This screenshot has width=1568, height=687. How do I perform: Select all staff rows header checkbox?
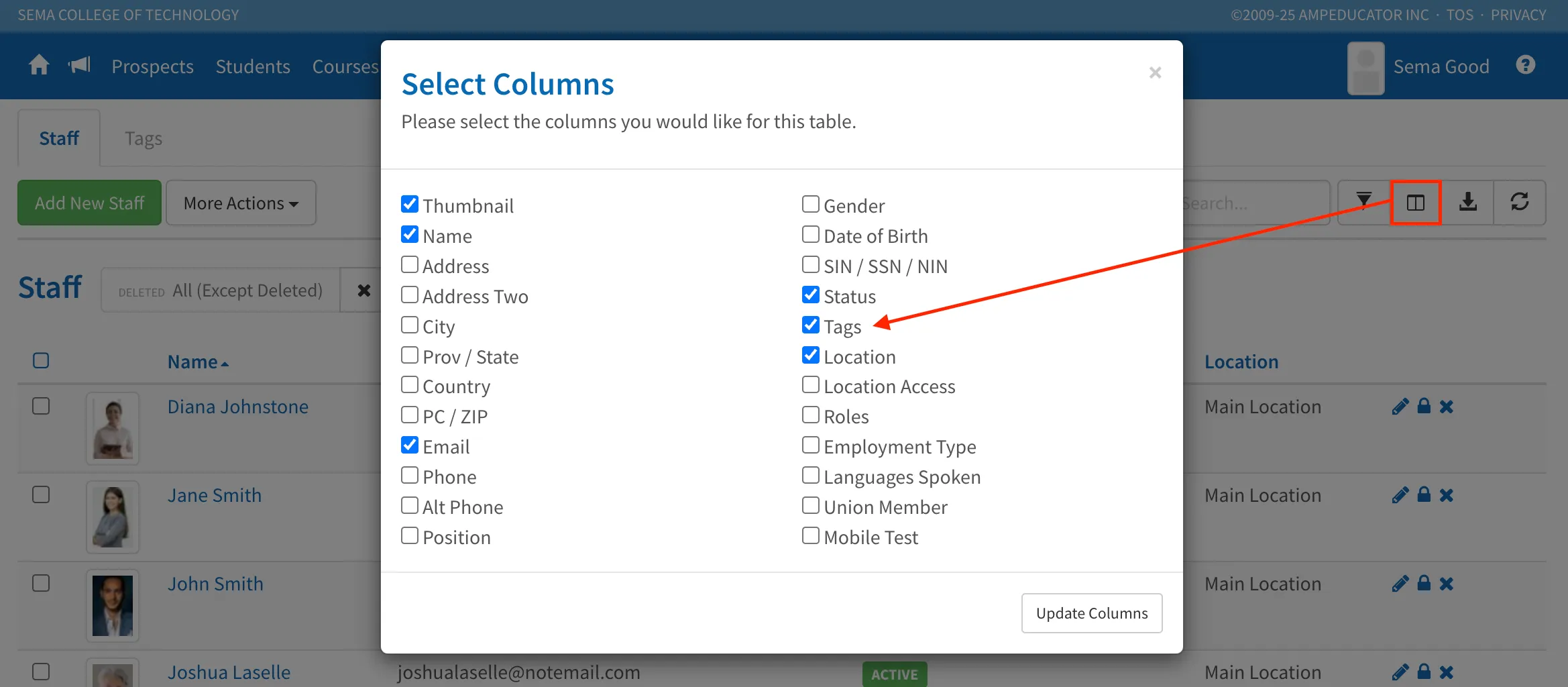click(x=41, y=361)
